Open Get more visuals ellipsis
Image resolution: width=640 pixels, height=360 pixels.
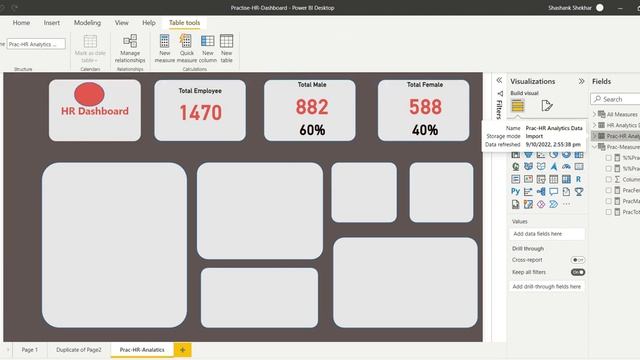(x=567, y=204)
